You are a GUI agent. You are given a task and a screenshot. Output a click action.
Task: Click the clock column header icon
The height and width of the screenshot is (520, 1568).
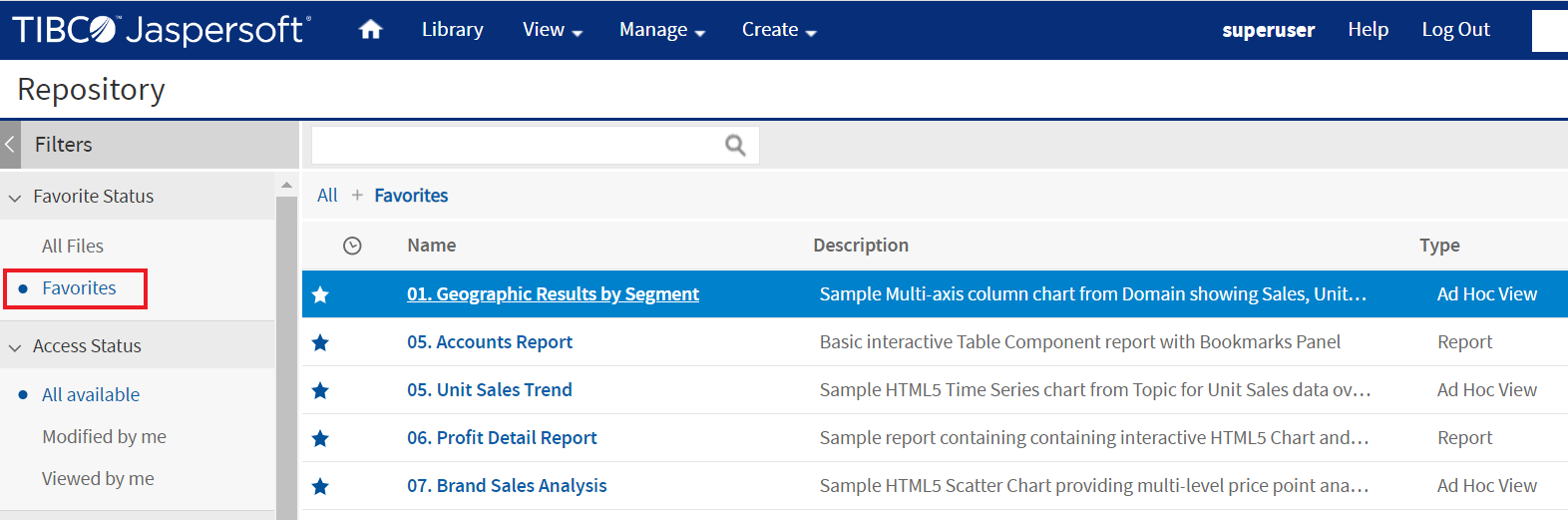[352, 246]
